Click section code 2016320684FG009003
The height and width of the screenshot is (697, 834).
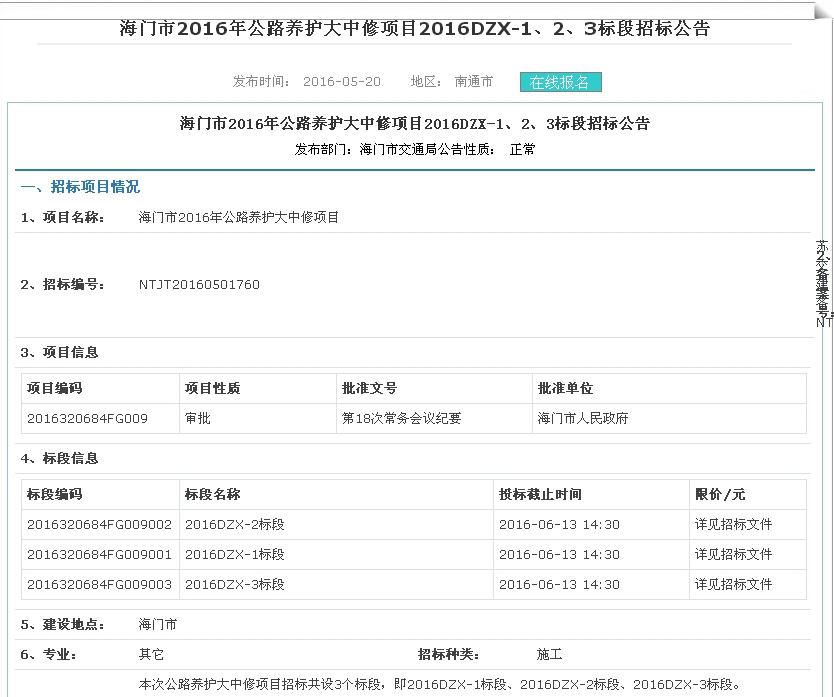(99, 584)
